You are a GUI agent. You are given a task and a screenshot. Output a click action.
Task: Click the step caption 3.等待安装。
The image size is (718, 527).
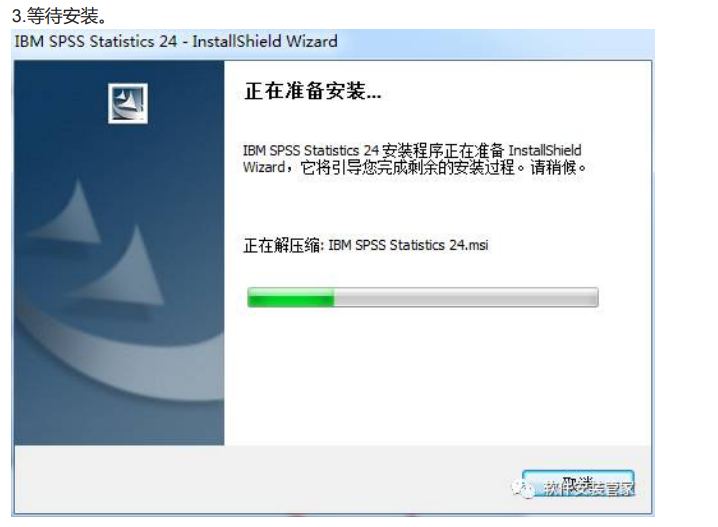click(x=59, y=16)
